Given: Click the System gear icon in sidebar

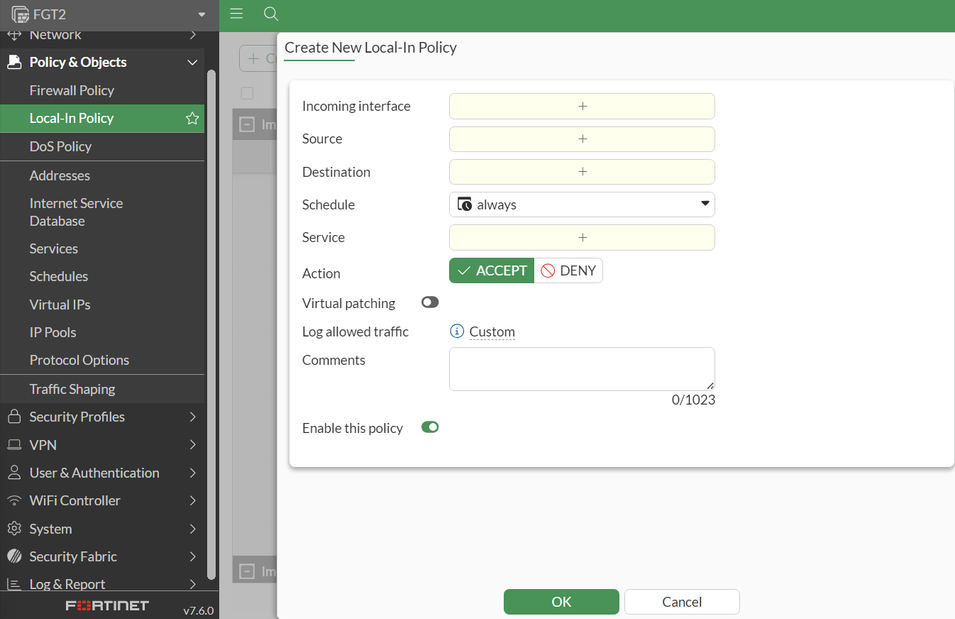Looking at the screenshot, I should (14, 529).
